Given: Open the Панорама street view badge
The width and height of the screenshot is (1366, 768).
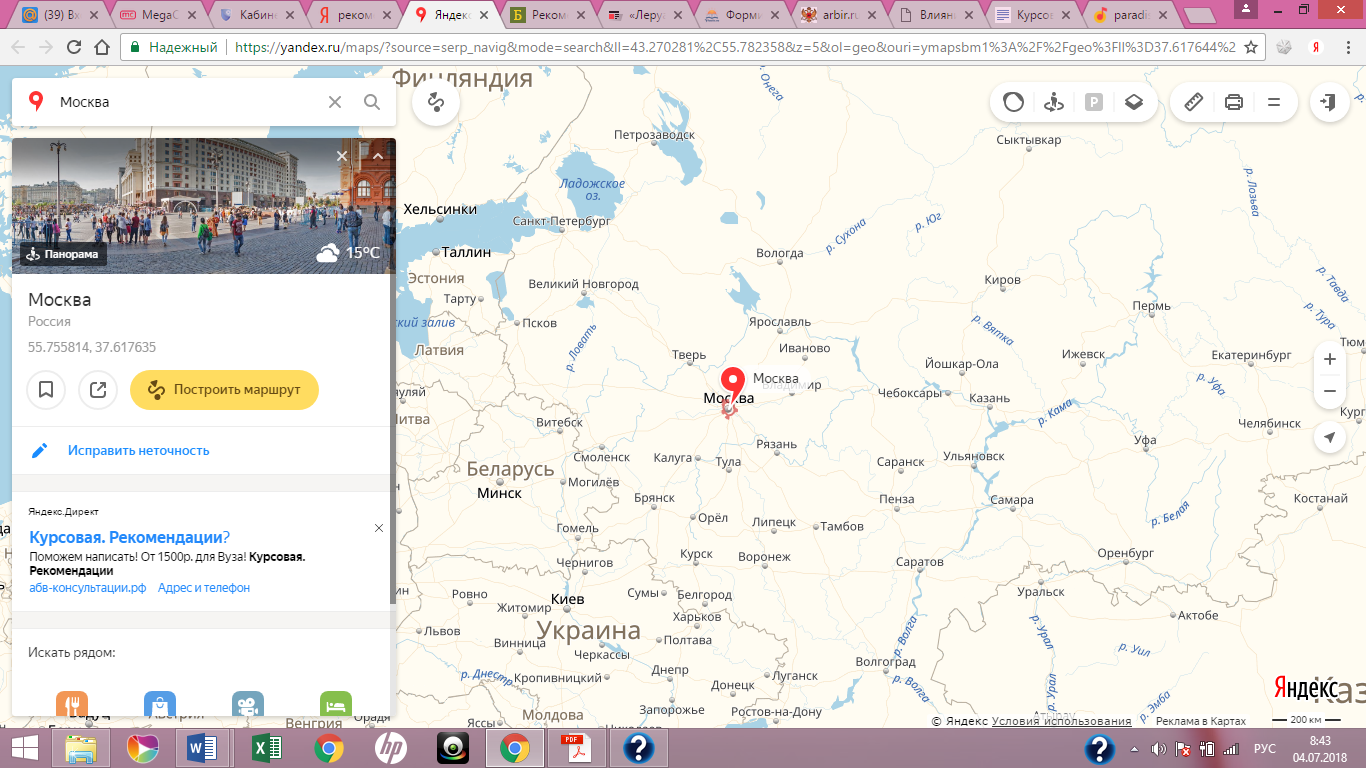Looking at the screenshot, I should [63, 254].
